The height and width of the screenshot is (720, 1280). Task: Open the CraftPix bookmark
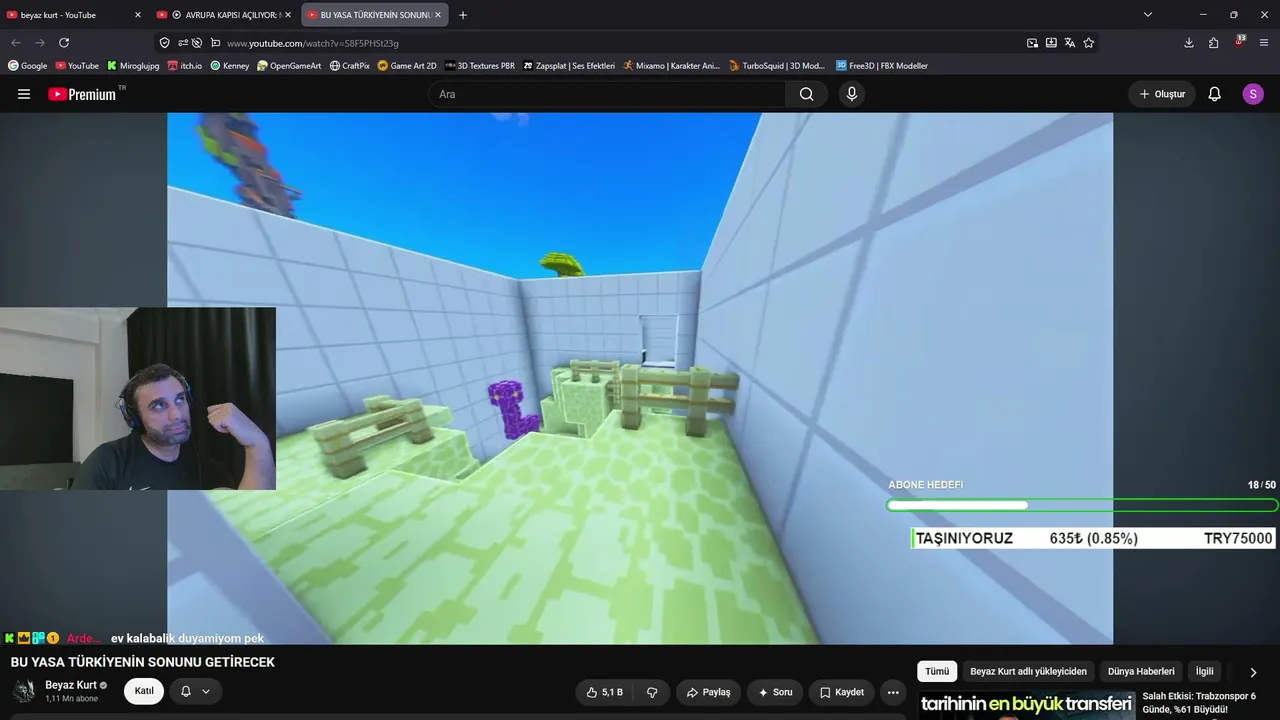(349, 66)
